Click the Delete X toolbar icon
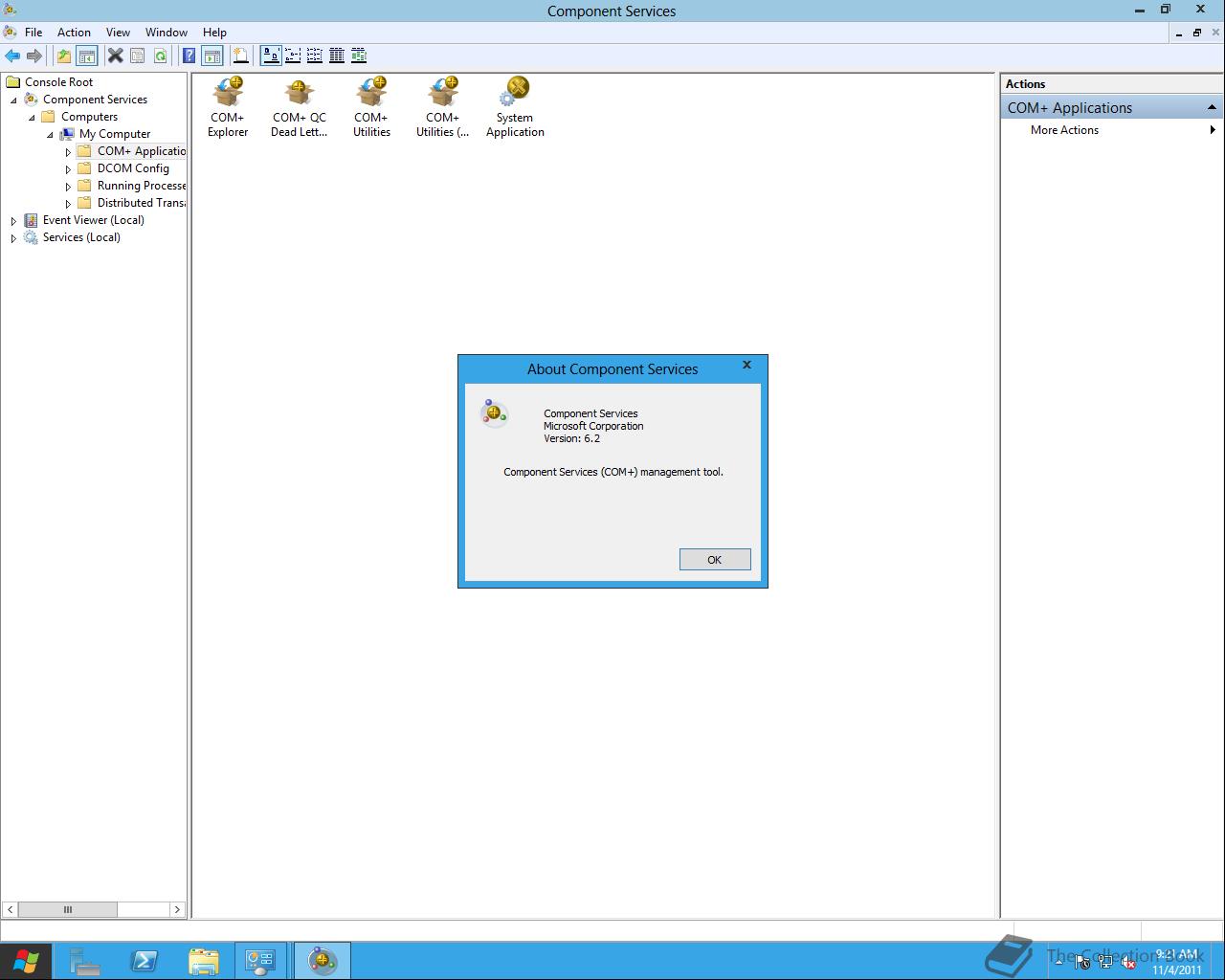This screenshot has height=980, width=1225. (x=115, y=56)
